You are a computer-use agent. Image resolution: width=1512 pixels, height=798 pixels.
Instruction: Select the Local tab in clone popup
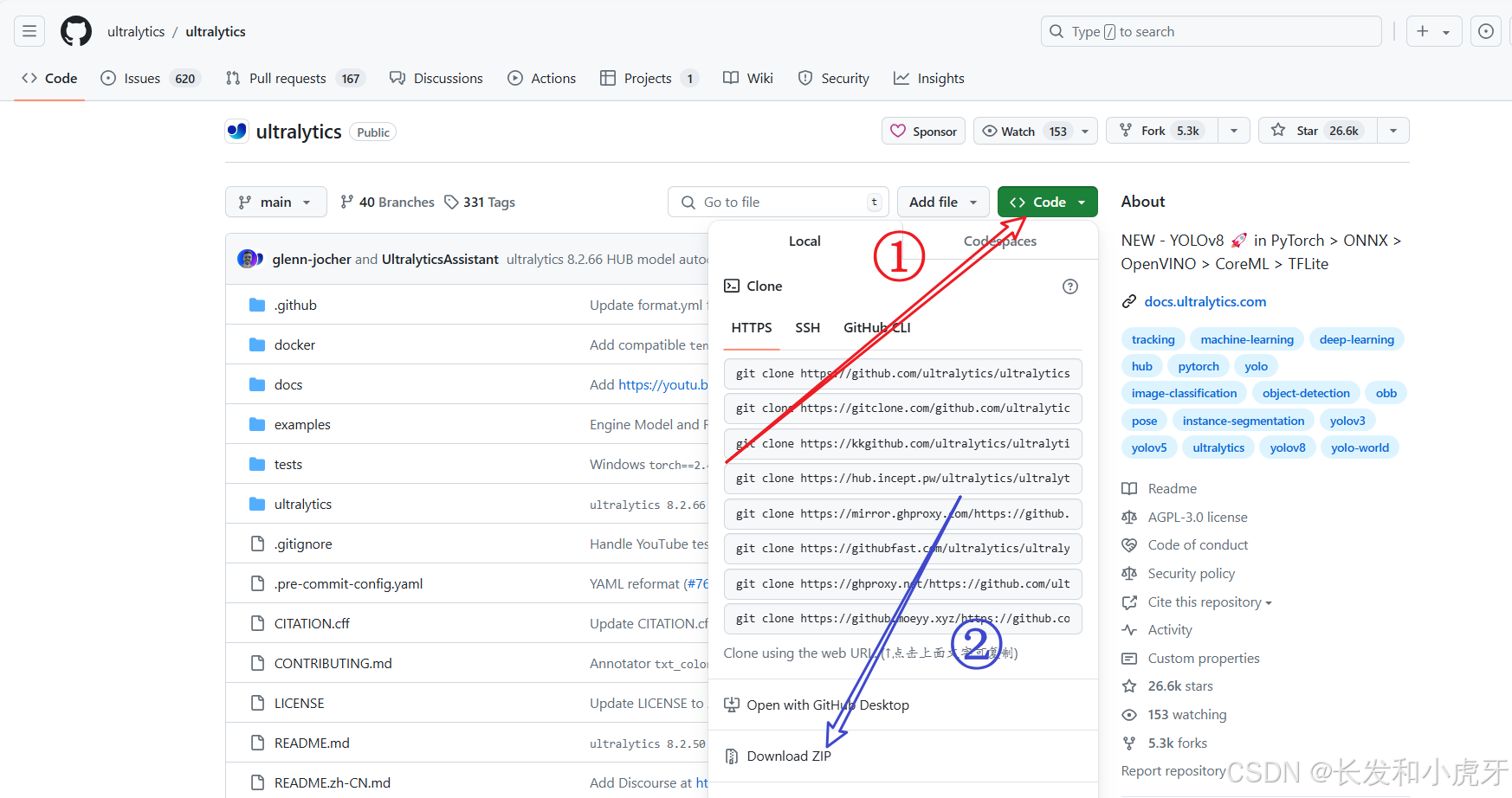(804, 241)
